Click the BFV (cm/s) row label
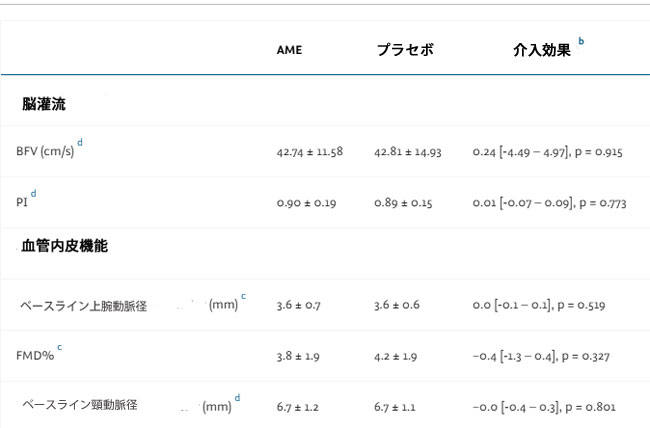650x428 pixels. [45, 152]
